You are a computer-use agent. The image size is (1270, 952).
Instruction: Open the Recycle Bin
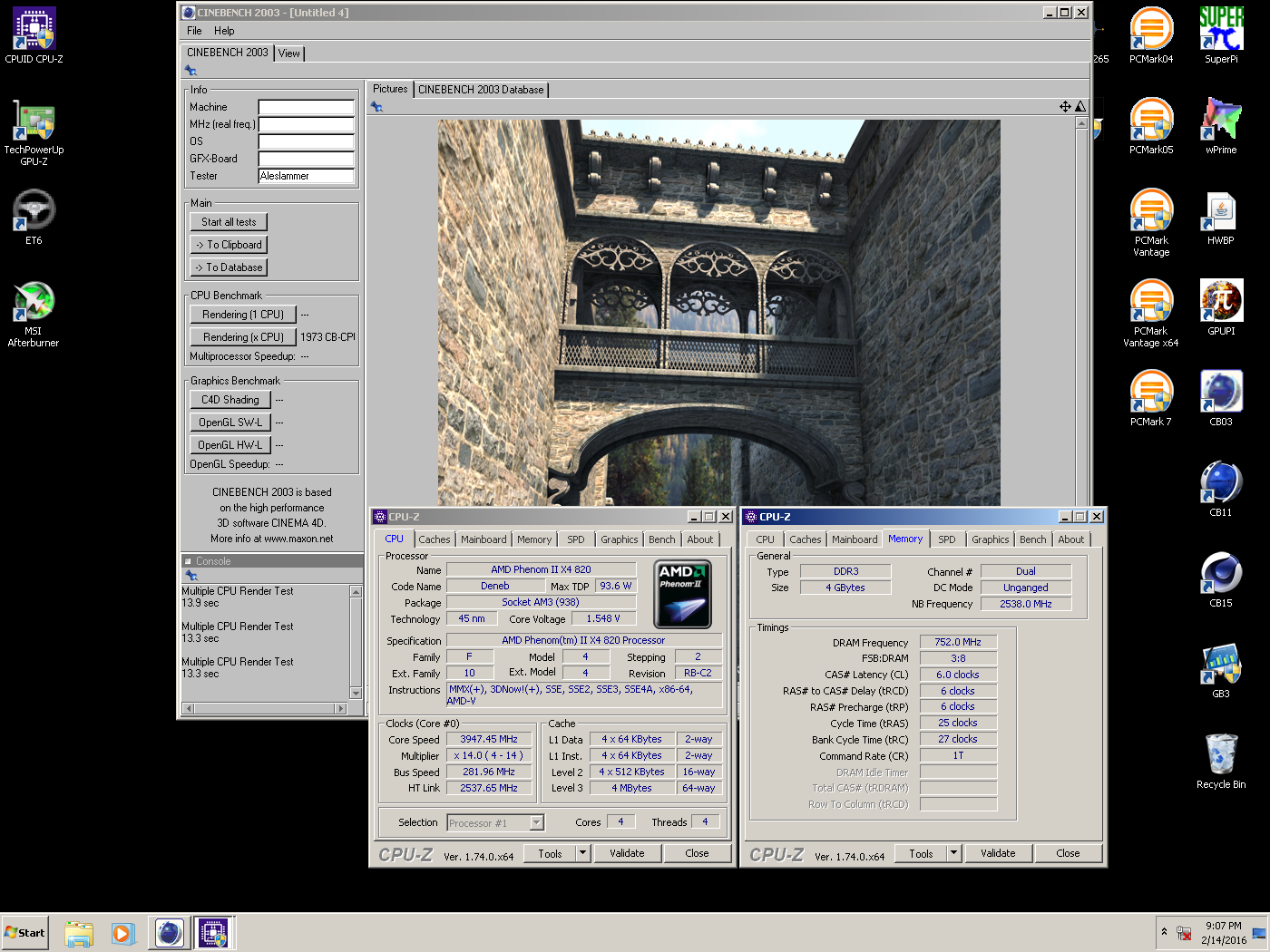pyautogui.click(x=1221, y=761)
